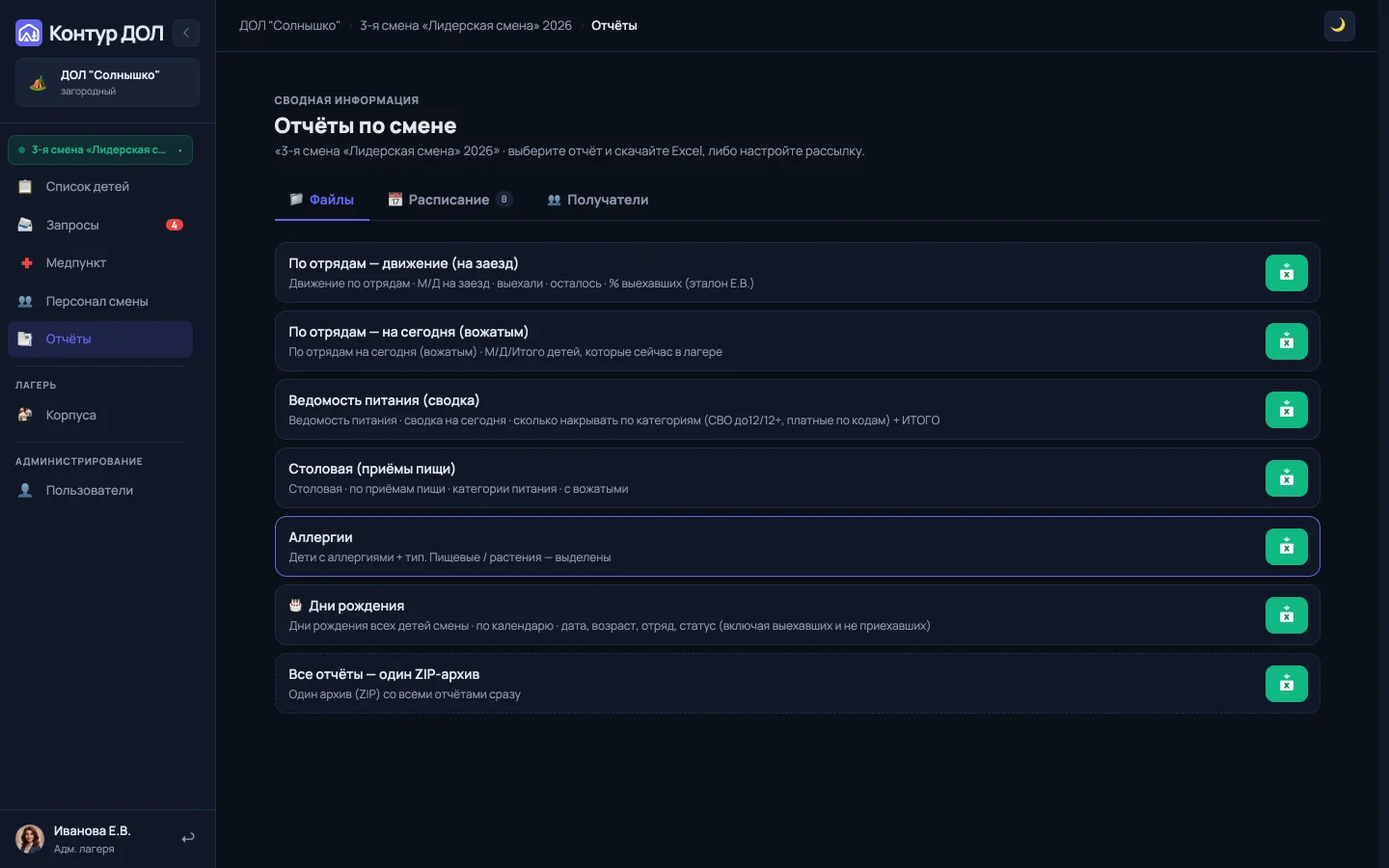Select Отчёты in sidebar
This screenshot has width=1389, height=868.
point(100,339)
